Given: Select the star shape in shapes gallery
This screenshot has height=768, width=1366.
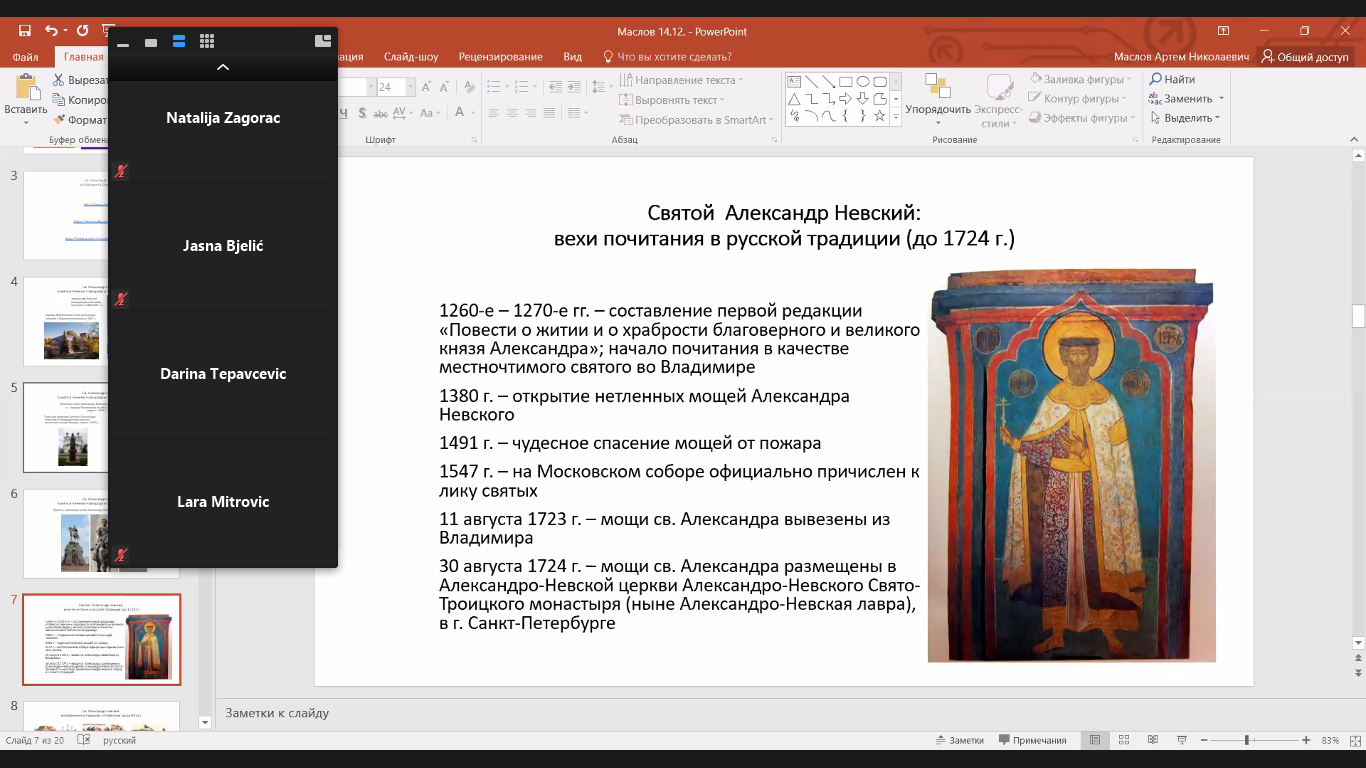Looking at the screenshot, I should pyautogui.click(x=880, y=116).
